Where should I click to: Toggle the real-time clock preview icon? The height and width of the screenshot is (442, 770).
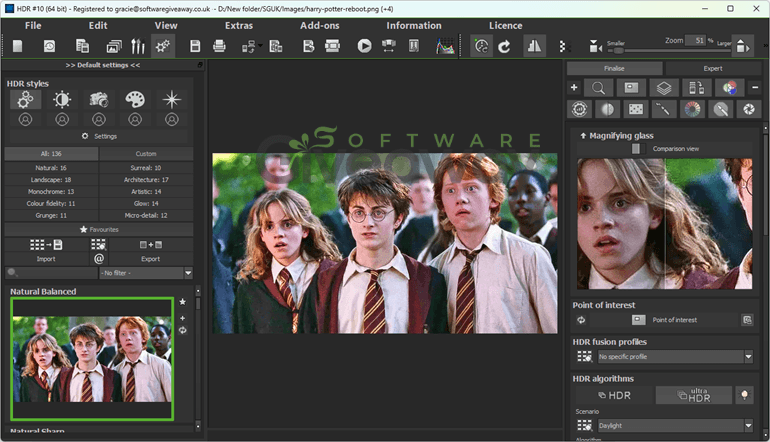(482, 46)
